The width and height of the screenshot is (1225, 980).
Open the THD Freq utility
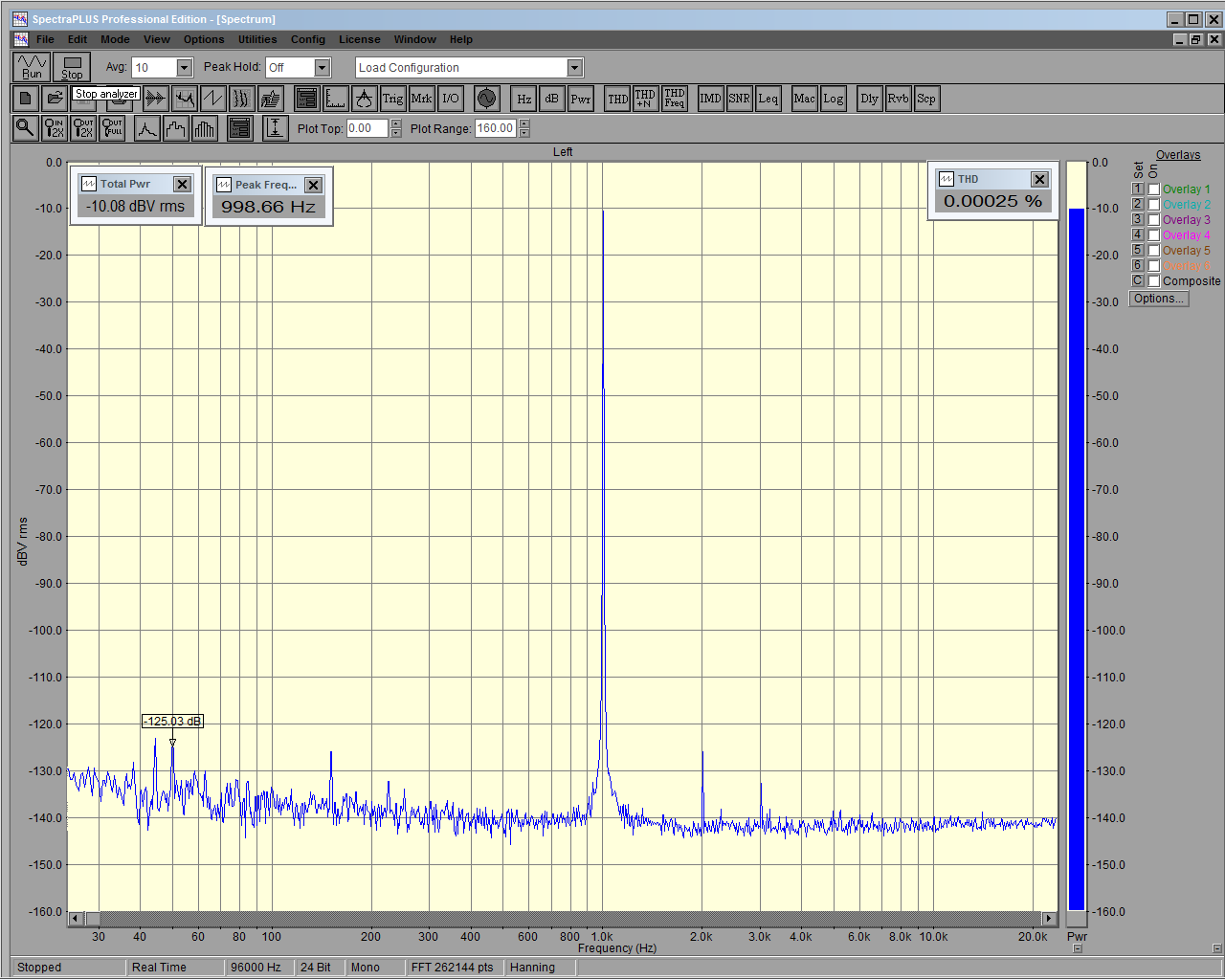[675, 99]
